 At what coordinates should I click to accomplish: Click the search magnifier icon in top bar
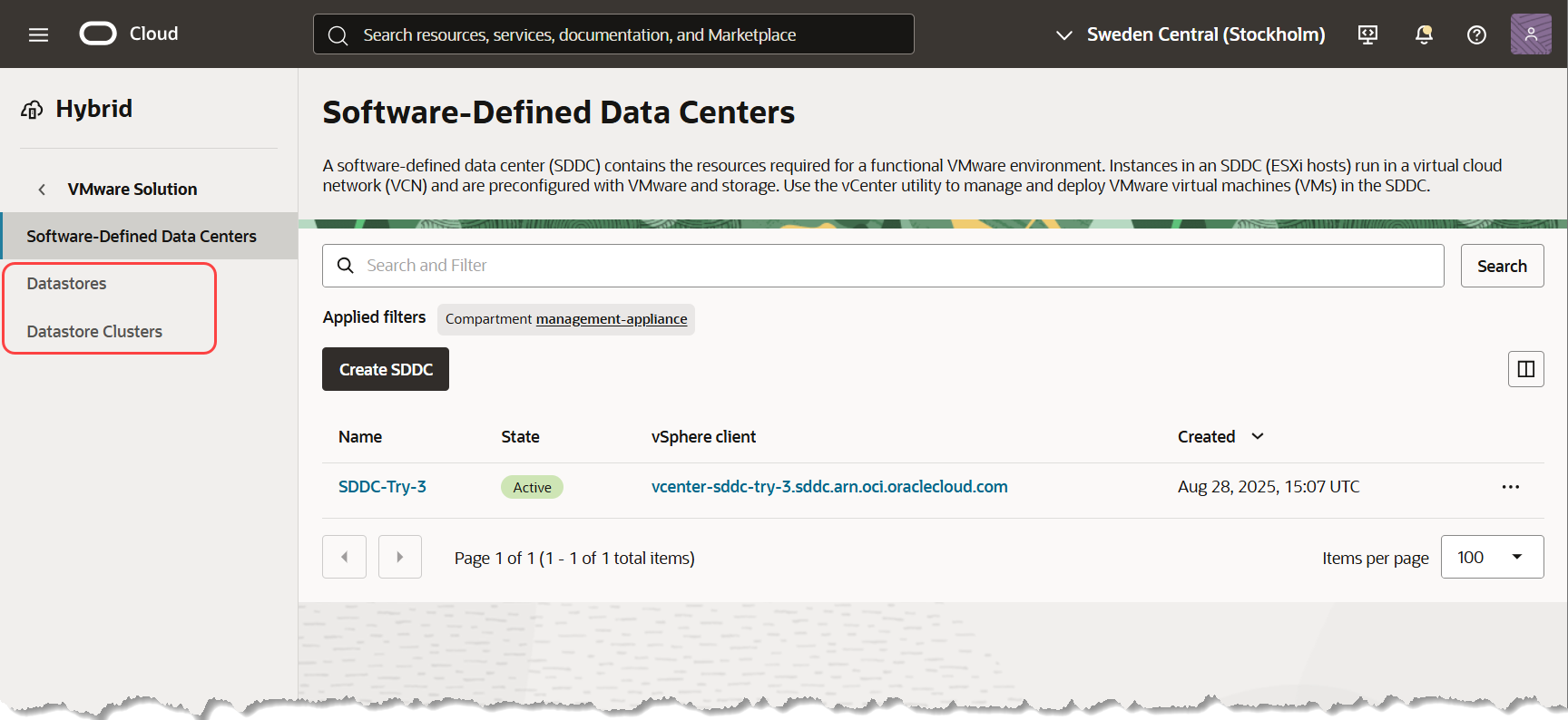coord(338,35)
